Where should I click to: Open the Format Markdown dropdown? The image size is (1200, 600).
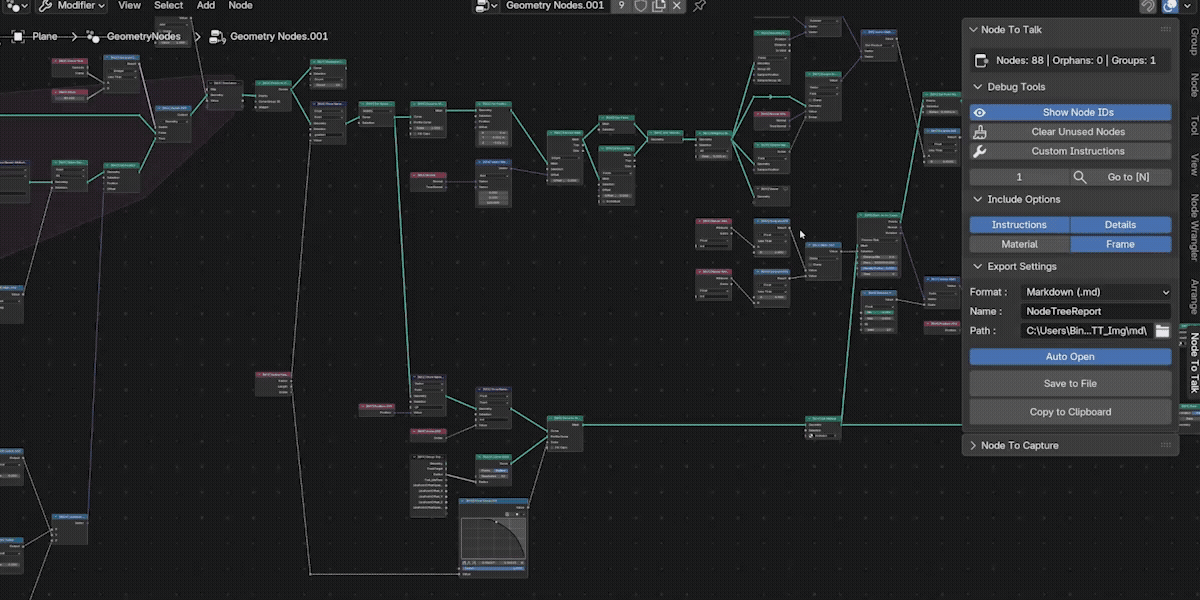pyautogui.click(x=1096, y=292)
